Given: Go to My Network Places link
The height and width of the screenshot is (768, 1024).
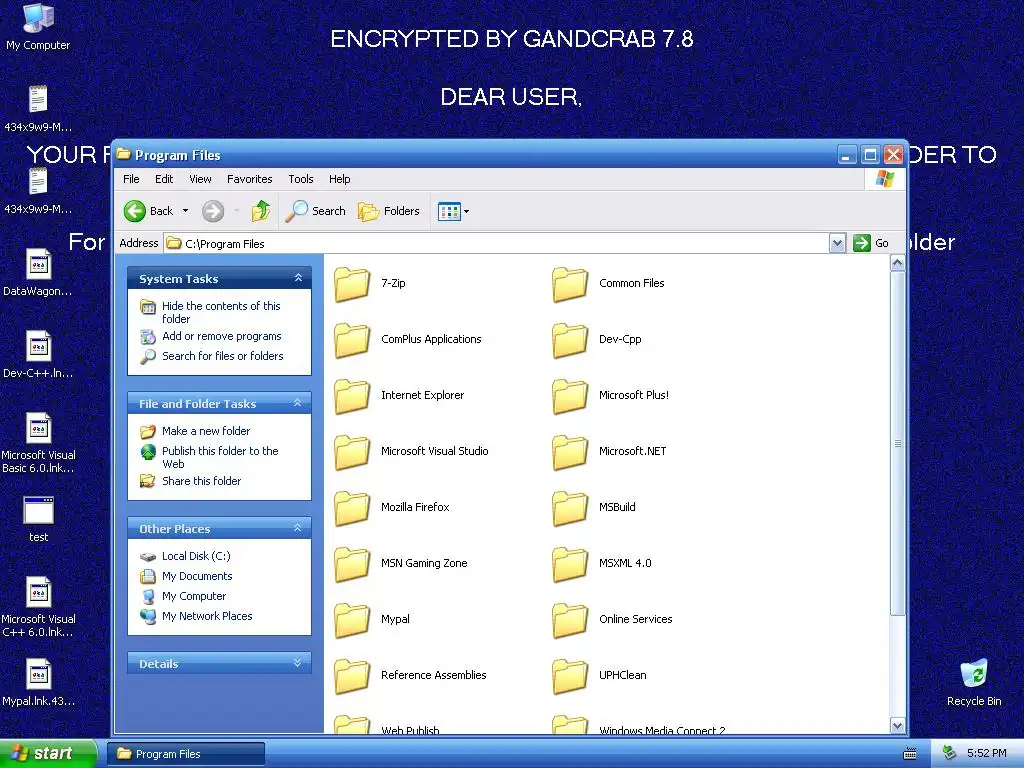Looking at the screenshot, I should [x=207, y=616].
